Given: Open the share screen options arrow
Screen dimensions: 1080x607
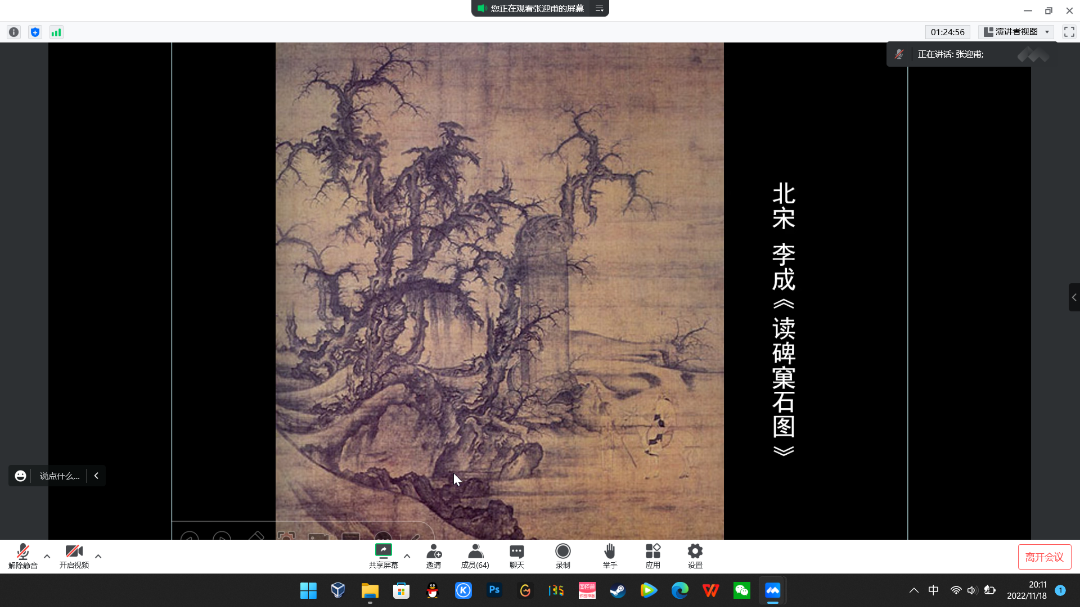Looking at the screenshot, I should [407, 556].
